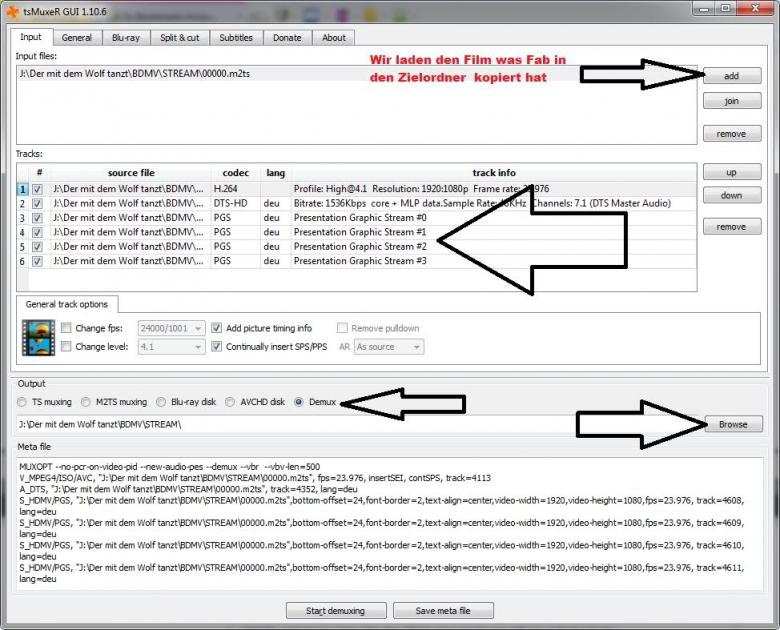Screen dimensions: 780x630
Task: Click the join button
Action: [x=732, y=101]
